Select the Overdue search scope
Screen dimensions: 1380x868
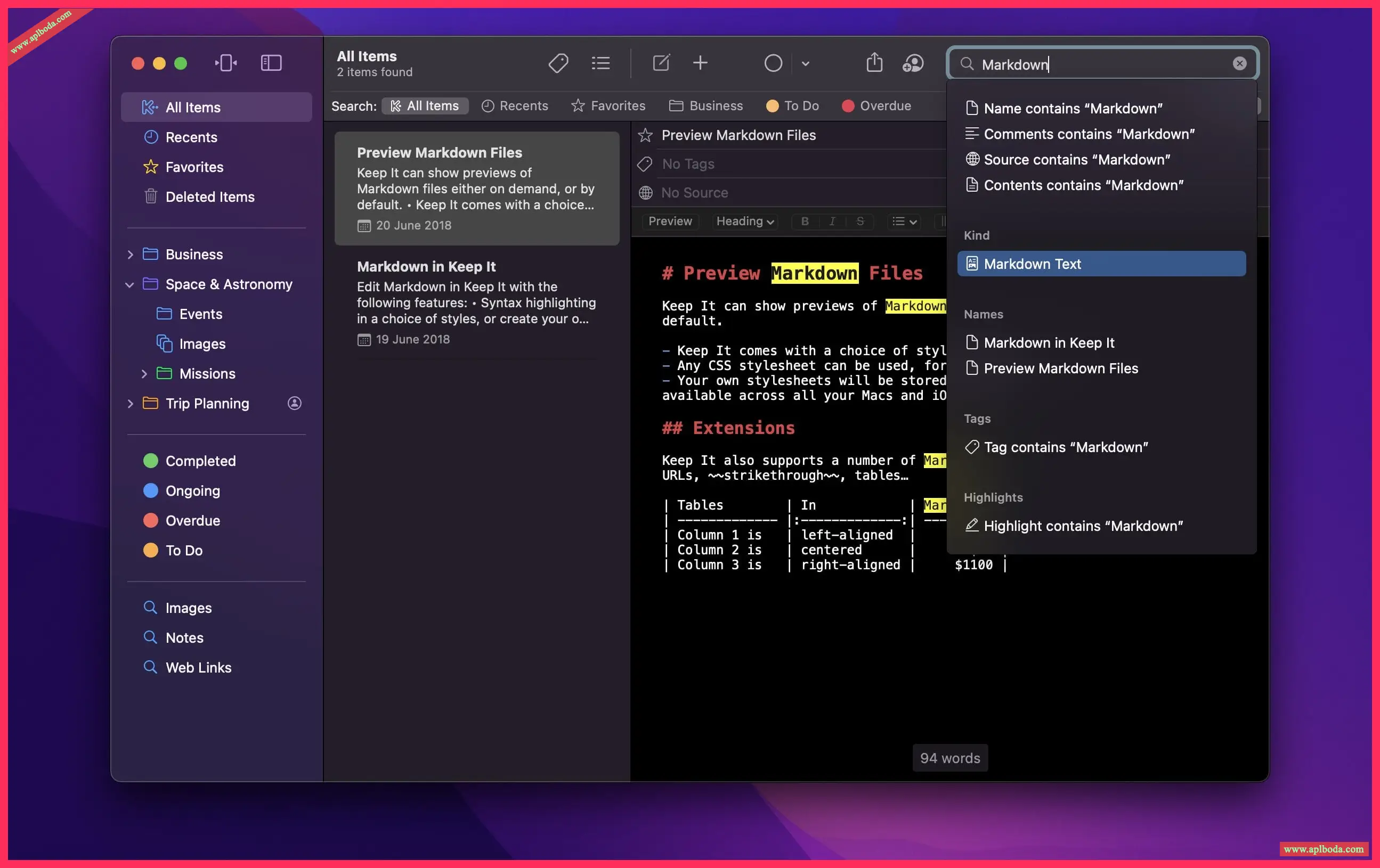tap(876, 106)
